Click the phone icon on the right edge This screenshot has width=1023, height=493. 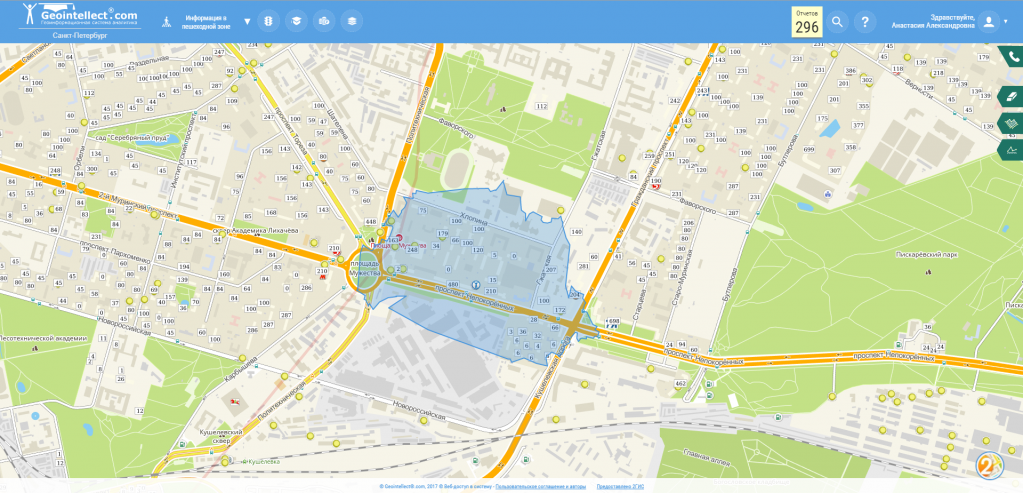click(1012, 57)
